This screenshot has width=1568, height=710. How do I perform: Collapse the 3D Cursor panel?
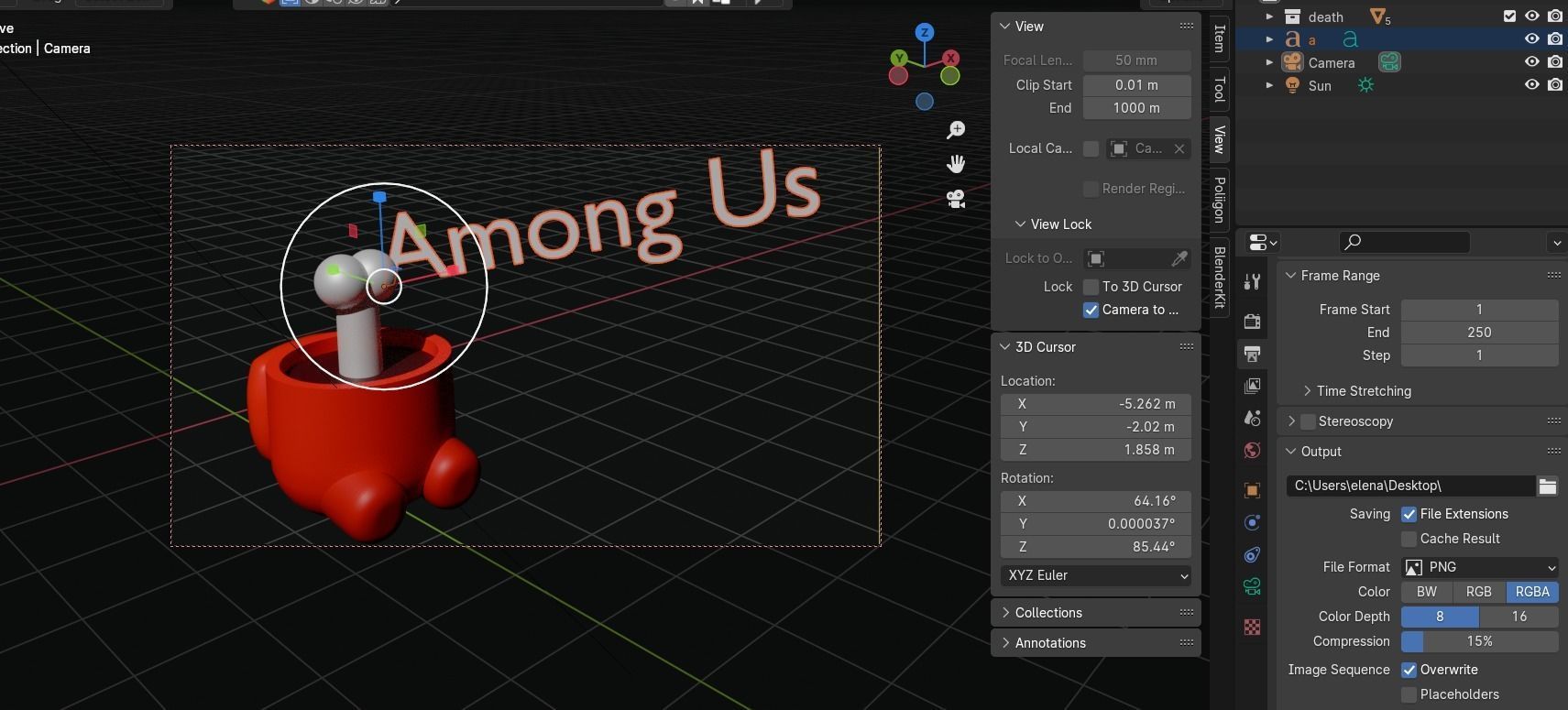1004,347
